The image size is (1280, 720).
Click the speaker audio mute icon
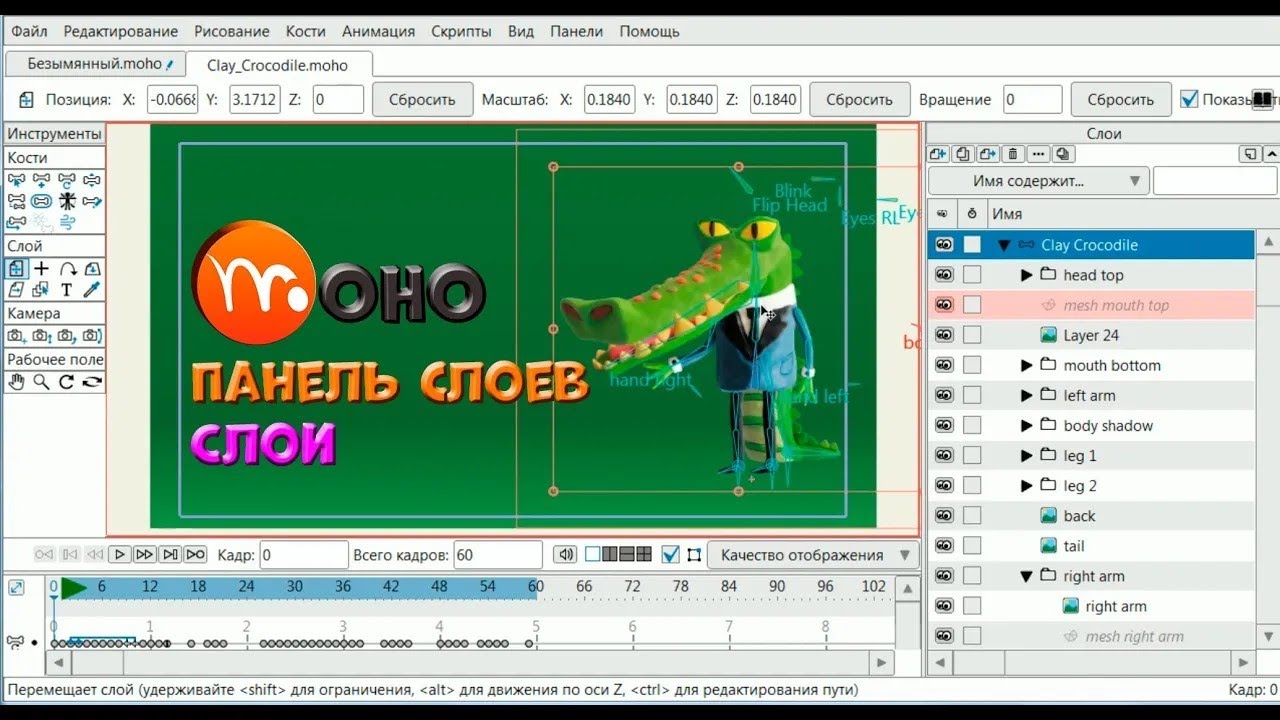(x=566, y=554)
